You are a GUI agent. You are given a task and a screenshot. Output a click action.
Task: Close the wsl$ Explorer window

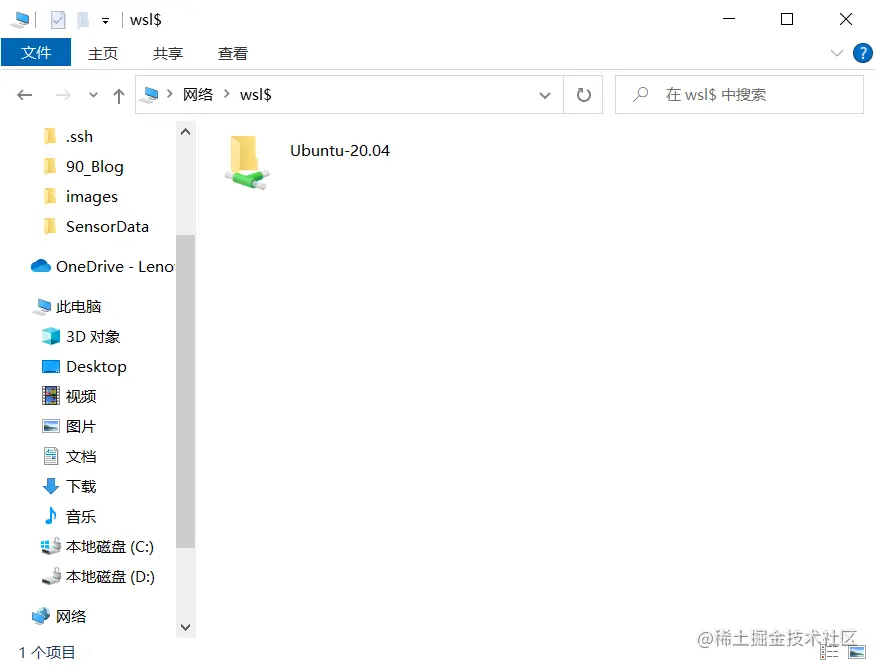tap(846, 19)
